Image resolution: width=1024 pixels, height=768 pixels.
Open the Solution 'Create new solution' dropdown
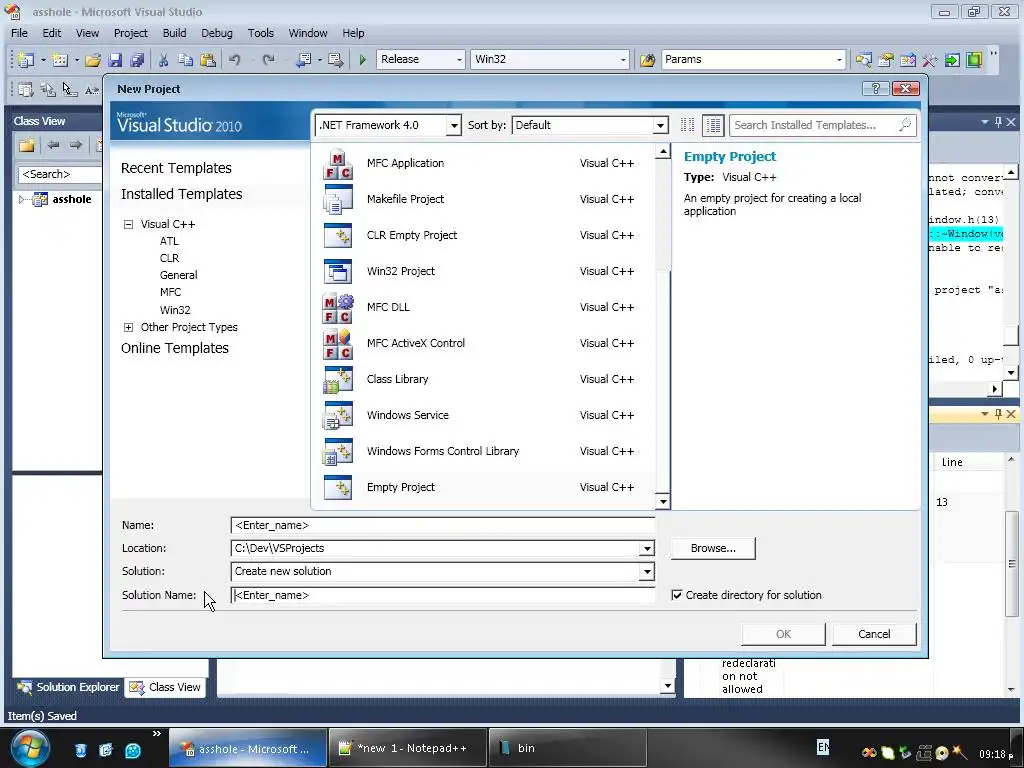click(x=647, y=571)
